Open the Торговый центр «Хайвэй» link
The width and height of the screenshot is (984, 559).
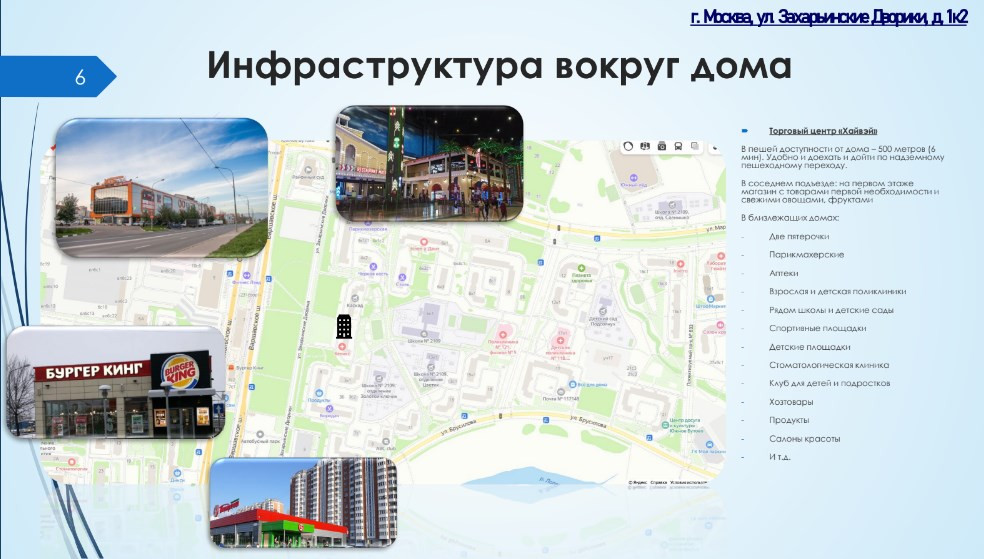point(823,131)
